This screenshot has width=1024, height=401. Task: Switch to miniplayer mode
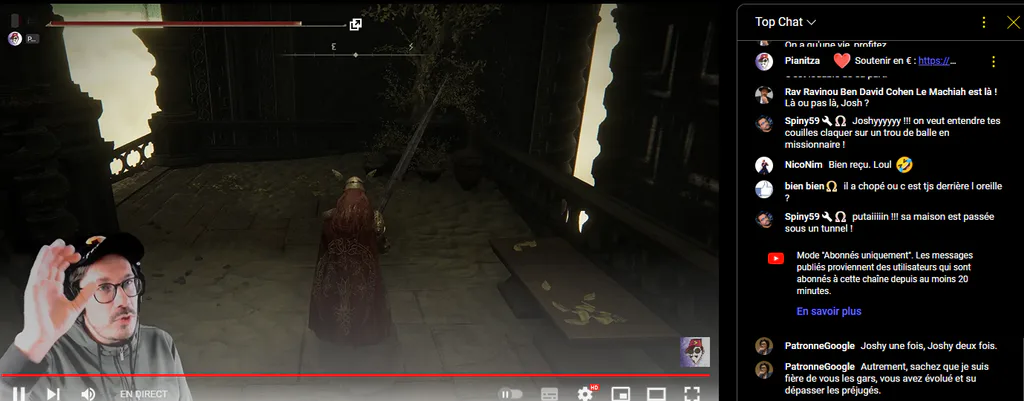pyautogui.click(x=620, y=394)
